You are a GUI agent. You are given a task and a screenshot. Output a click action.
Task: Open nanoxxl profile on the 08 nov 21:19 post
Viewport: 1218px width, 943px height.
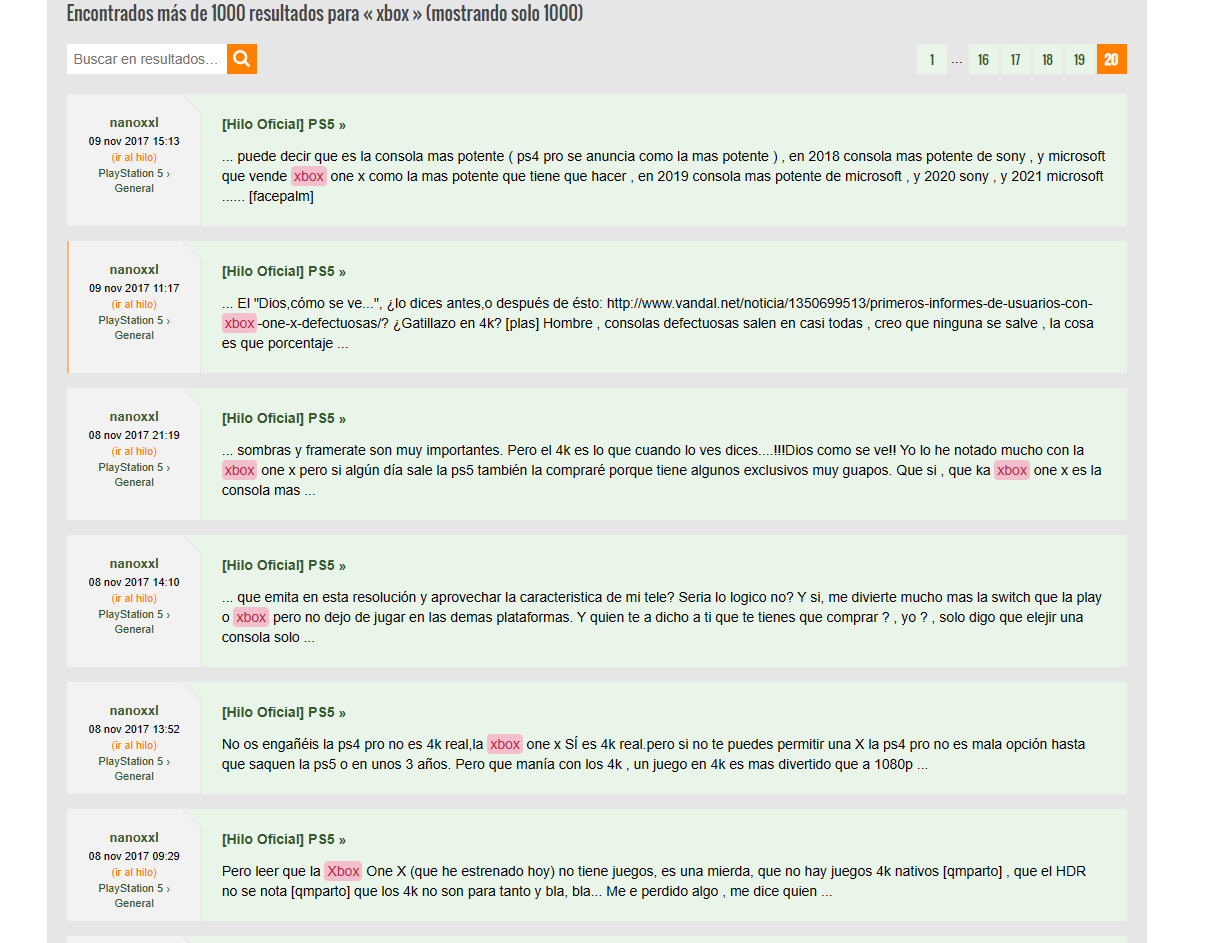point(134,417)
